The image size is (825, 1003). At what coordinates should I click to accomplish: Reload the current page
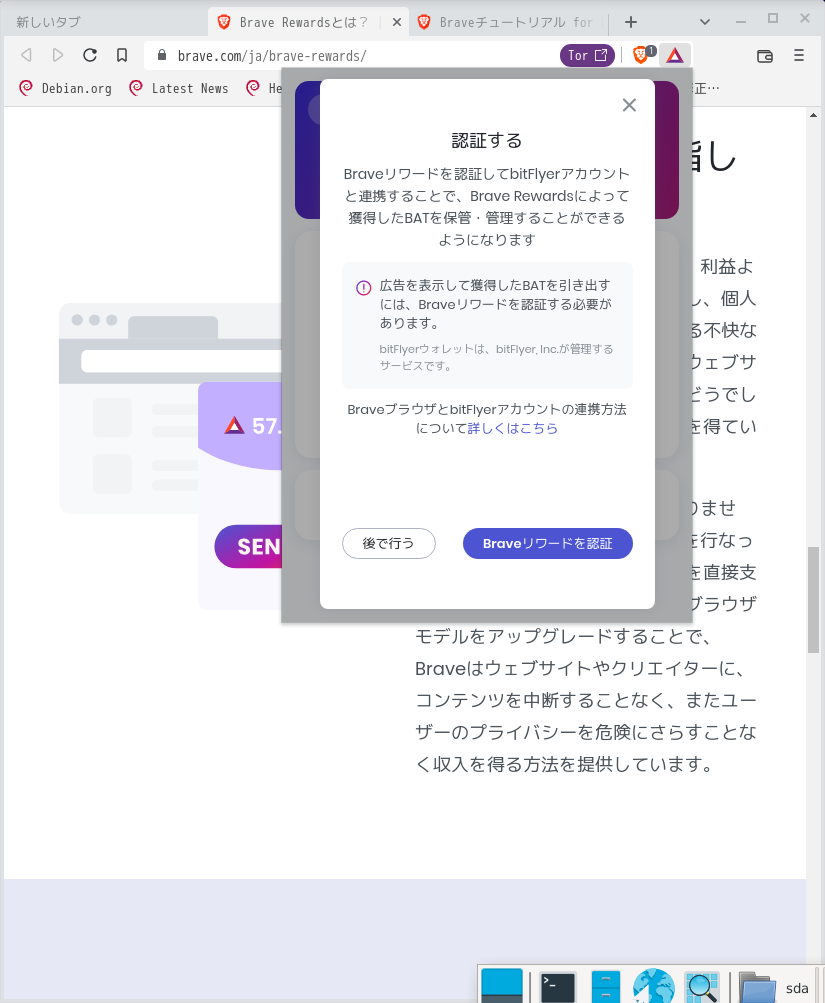90,55
